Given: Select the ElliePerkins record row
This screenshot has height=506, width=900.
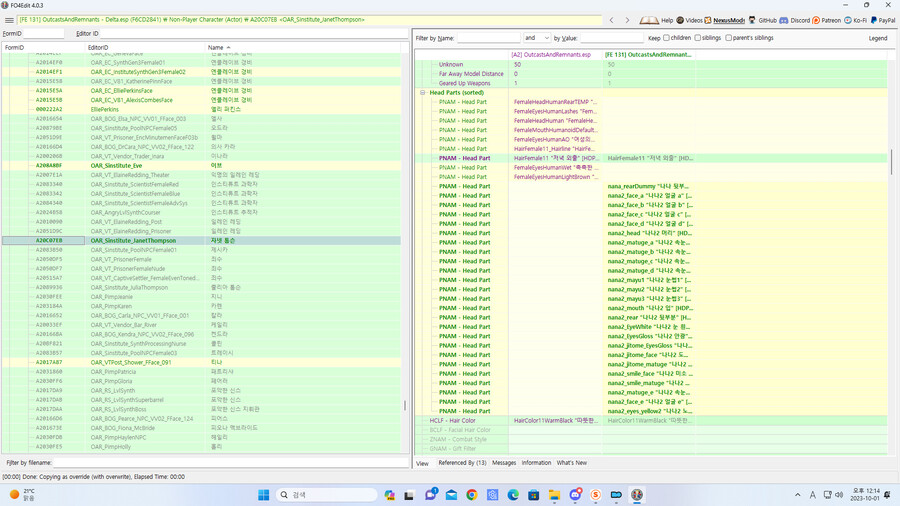Looking at the screenshot, I should pos(201,110).
